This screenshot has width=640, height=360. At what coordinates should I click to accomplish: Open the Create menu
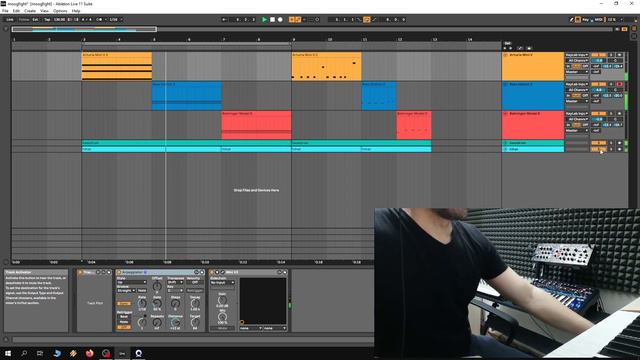(x=30, y=11)
